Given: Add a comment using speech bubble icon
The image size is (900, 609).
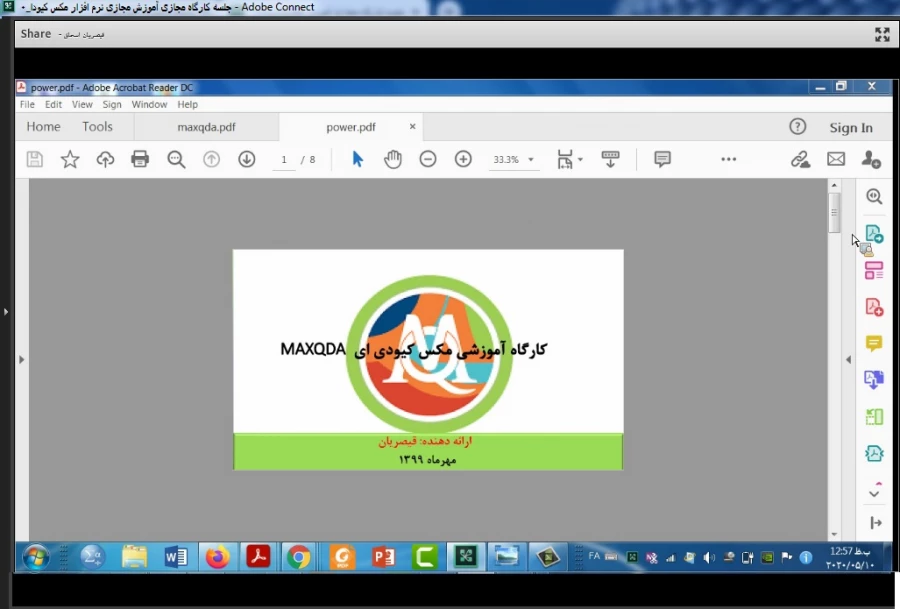Looking at the screenshot, I should pyautogui.click(x=662, y=159).
